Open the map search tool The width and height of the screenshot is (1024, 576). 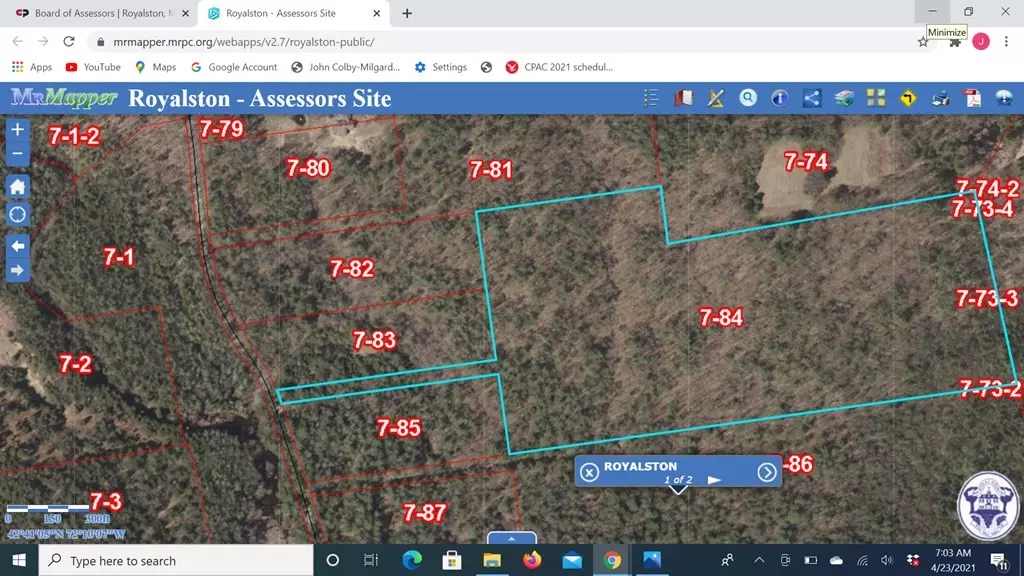point(748,98)
